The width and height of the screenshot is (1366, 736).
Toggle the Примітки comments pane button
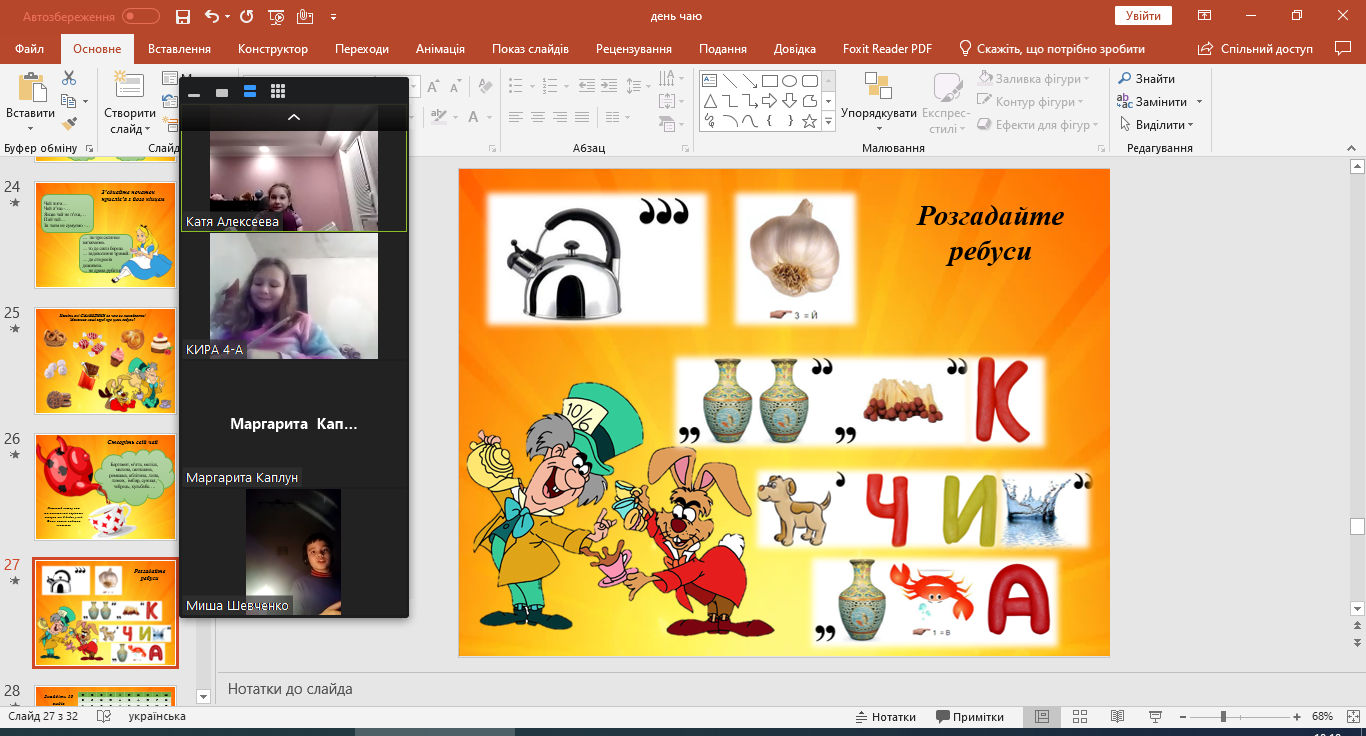(970, 717)
